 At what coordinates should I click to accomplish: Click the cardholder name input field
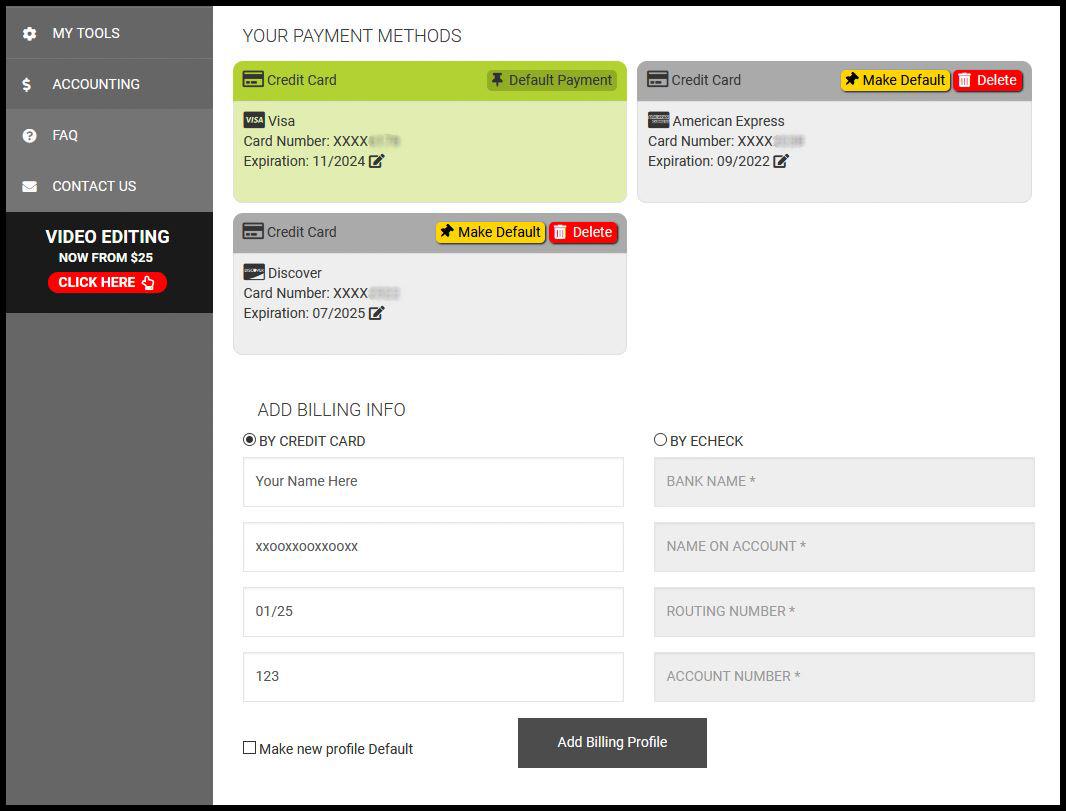click(x=433, y=481)
